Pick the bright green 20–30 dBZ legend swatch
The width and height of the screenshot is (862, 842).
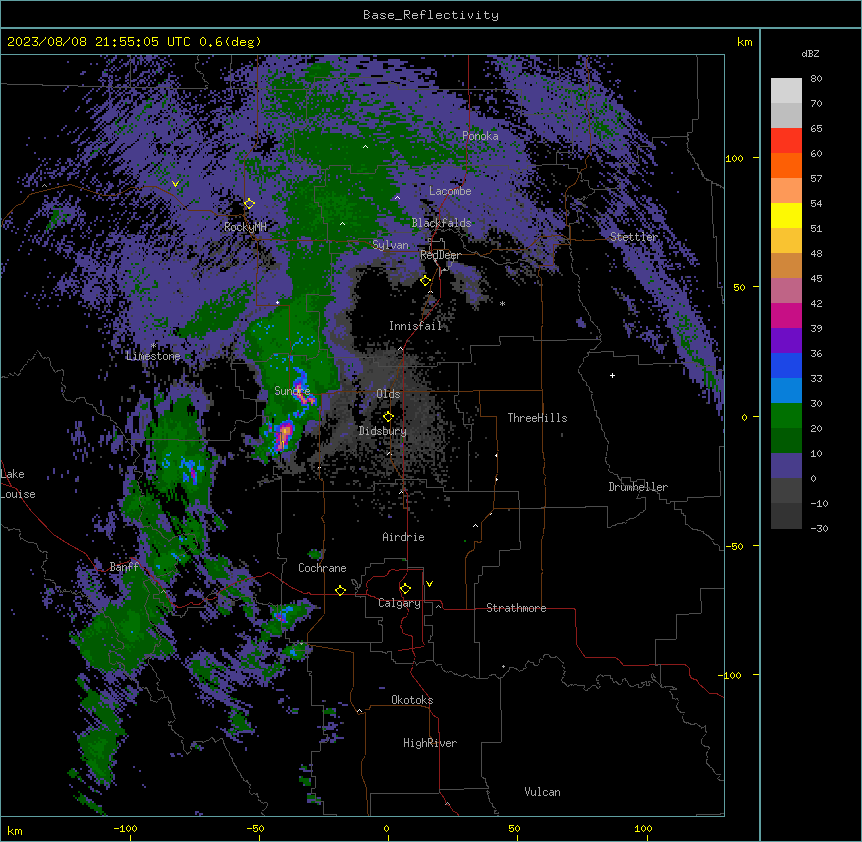[786, 416]
